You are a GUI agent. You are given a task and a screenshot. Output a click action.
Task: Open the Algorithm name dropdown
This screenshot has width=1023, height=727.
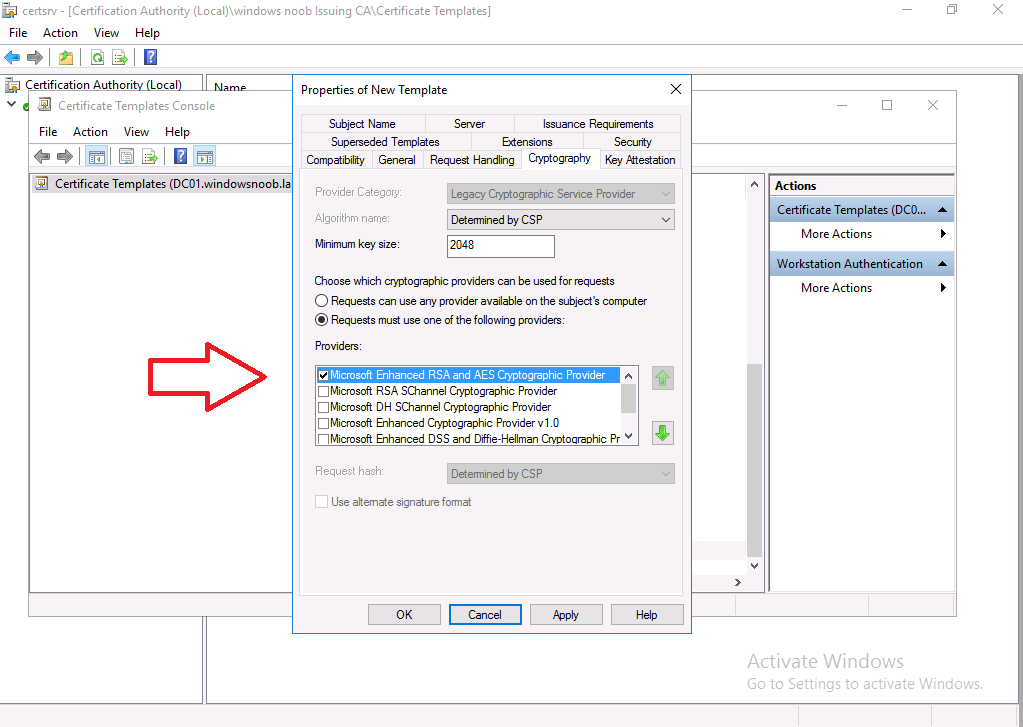[560, 220]
